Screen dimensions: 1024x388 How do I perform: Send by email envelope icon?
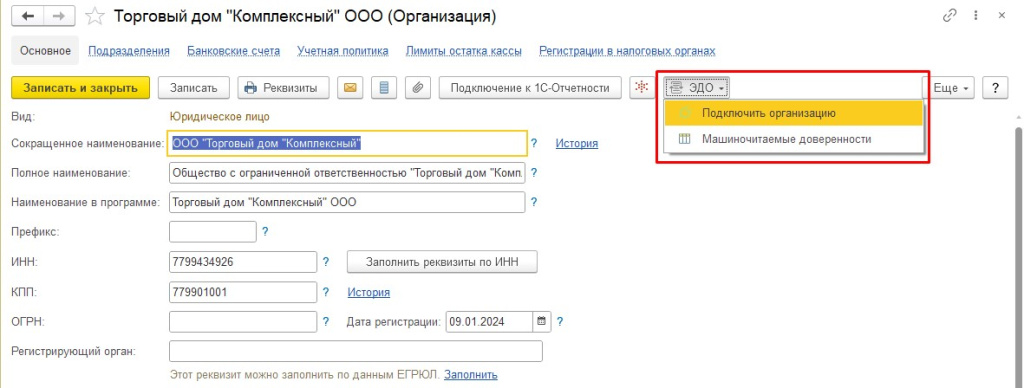351,88
